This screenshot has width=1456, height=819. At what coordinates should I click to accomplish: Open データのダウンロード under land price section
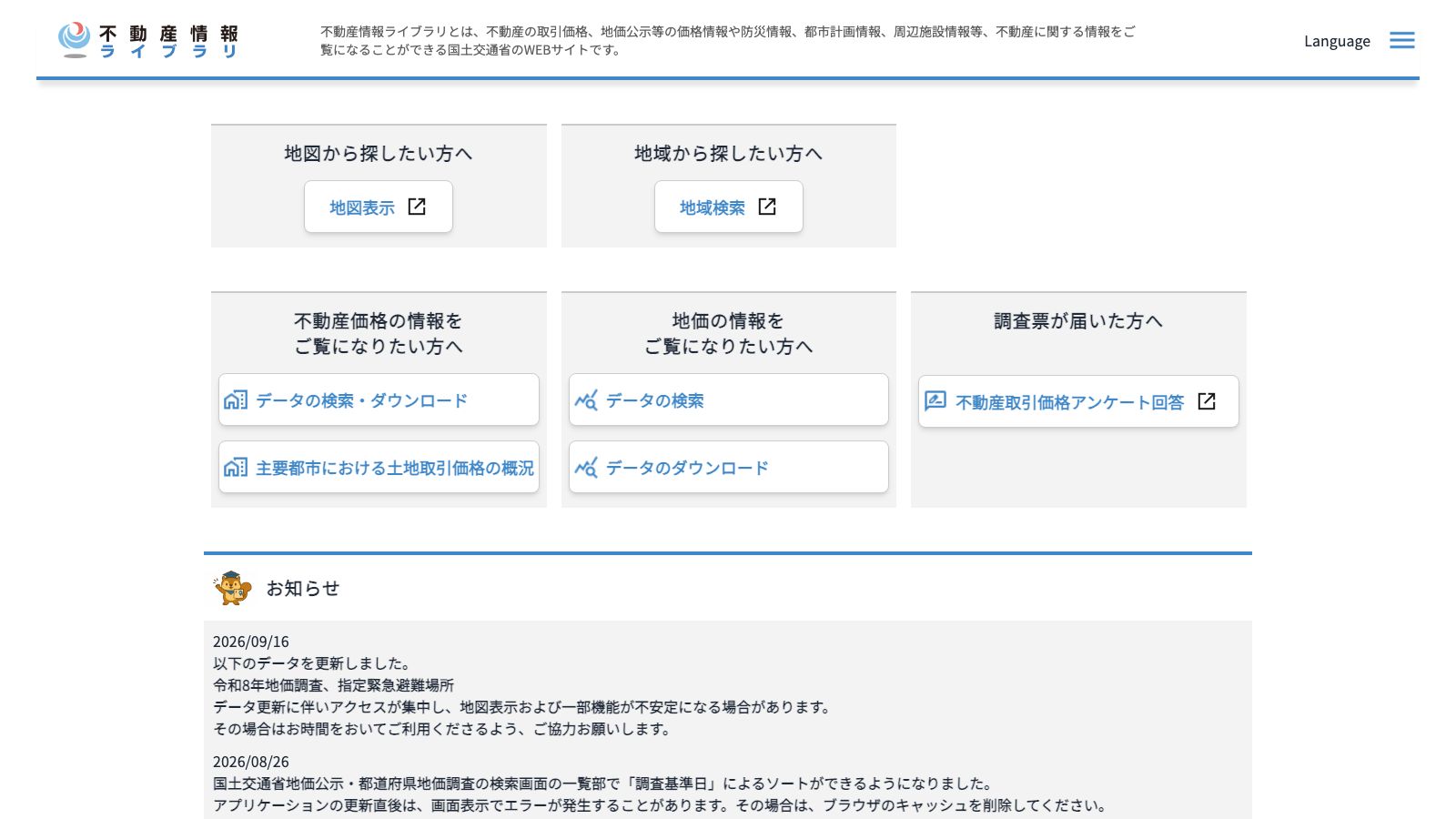[x=728, y=467]
